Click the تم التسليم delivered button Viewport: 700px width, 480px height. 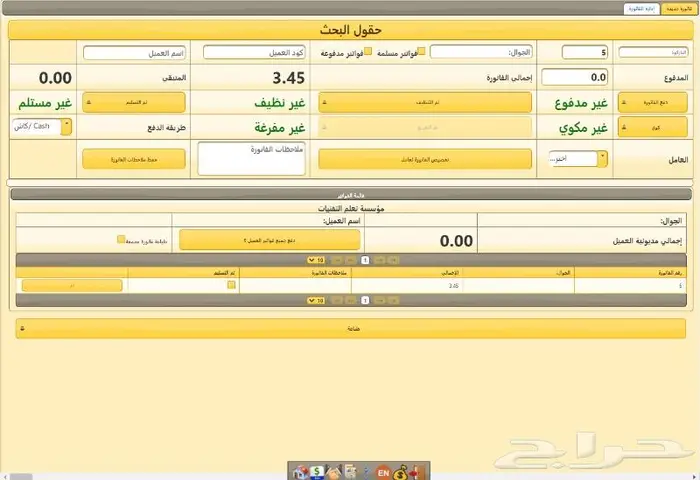click(134, 103)
